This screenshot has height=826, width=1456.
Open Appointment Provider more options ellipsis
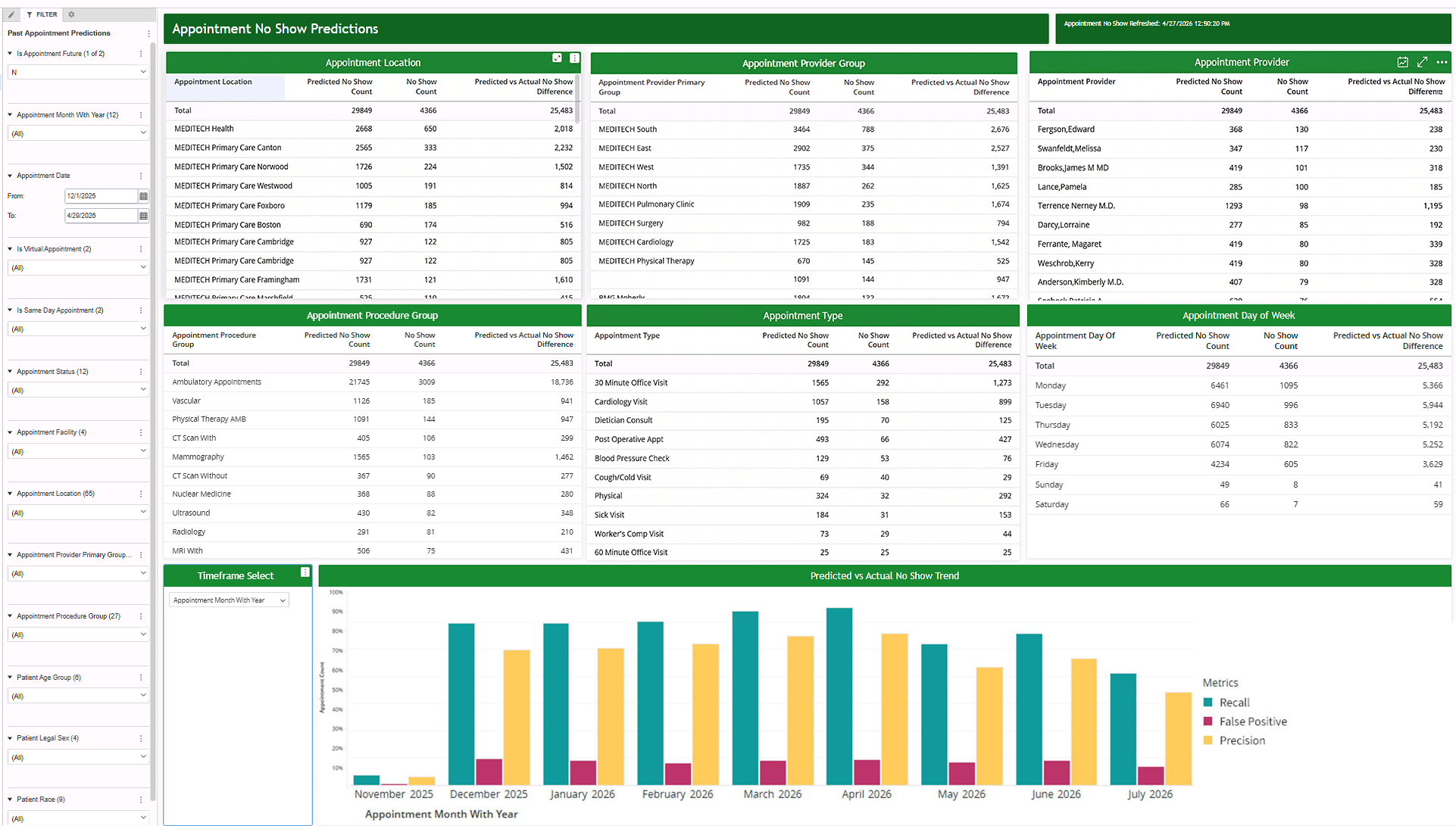click(x=1442, y=62)
